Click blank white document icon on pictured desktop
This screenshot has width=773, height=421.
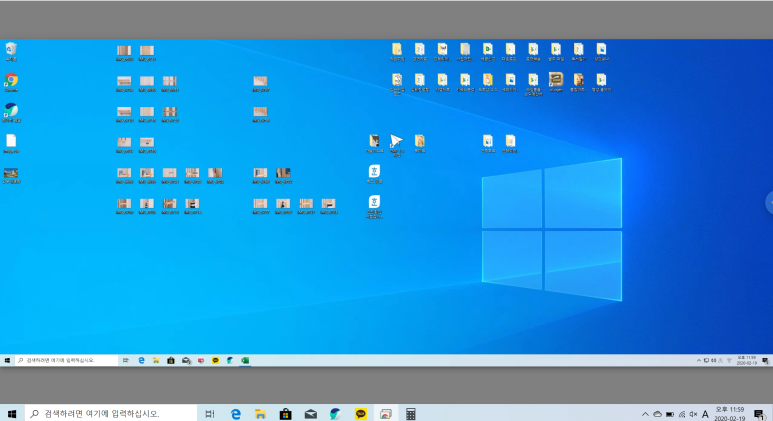(x=11, y=143)
